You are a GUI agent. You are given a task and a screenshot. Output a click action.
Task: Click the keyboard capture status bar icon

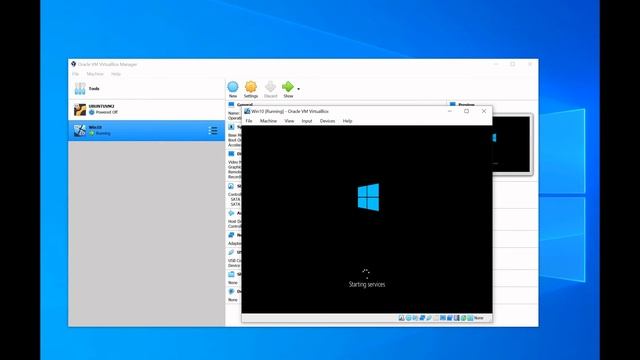[470, 318]
